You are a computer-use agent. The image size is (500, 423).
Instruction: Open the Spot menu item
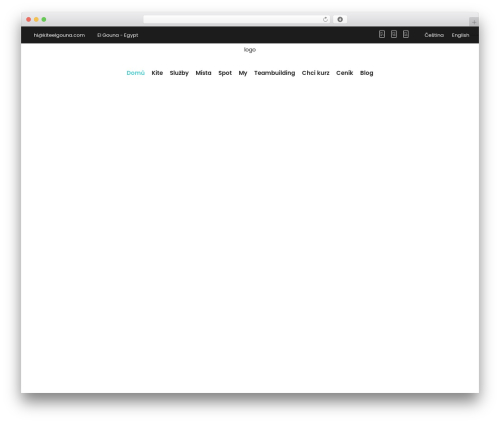[x=225, y=73]
